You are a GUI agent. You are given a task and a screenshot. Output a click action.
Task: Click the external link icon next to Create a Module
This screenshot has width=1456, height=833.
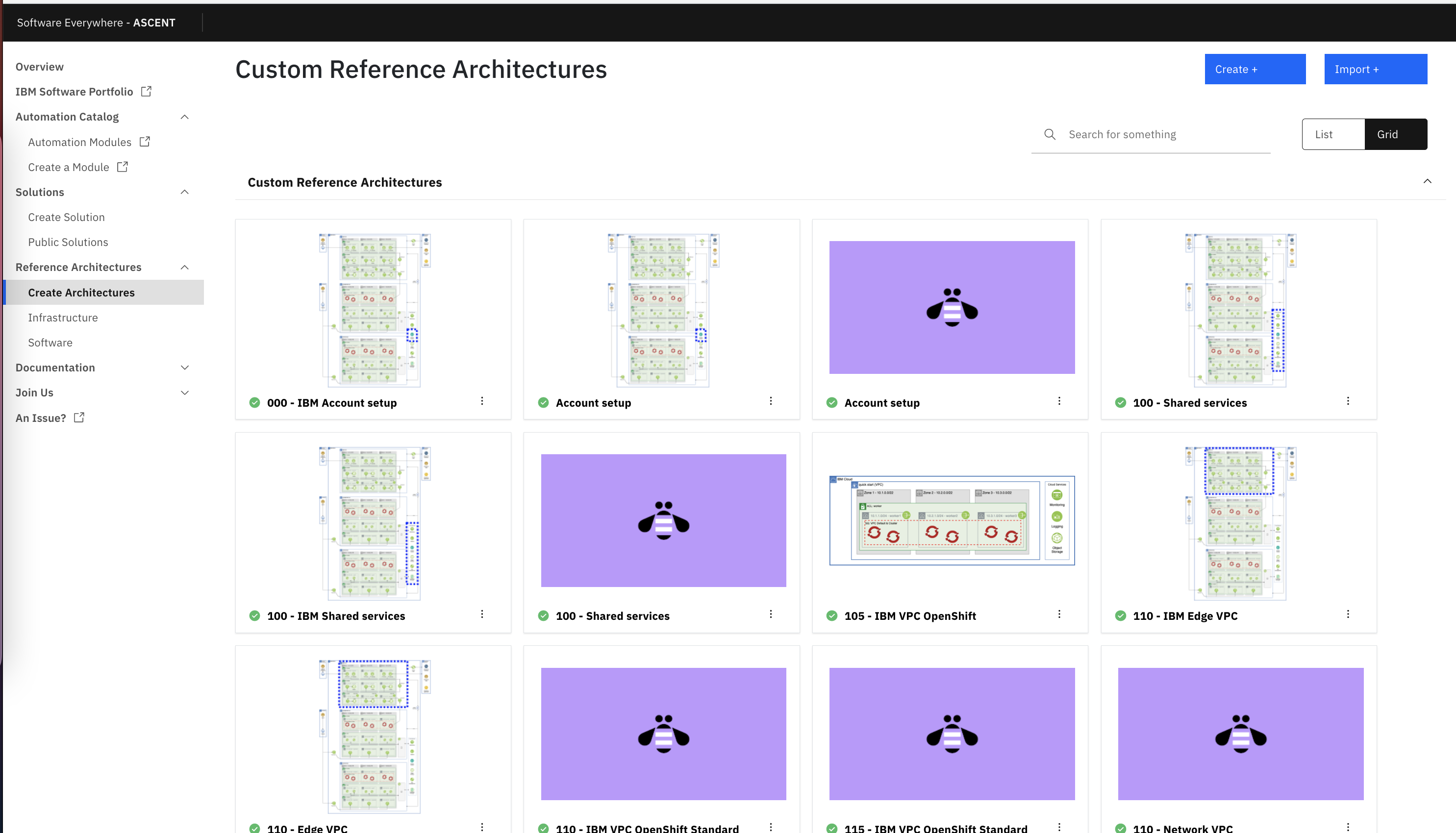coord(122,167)
